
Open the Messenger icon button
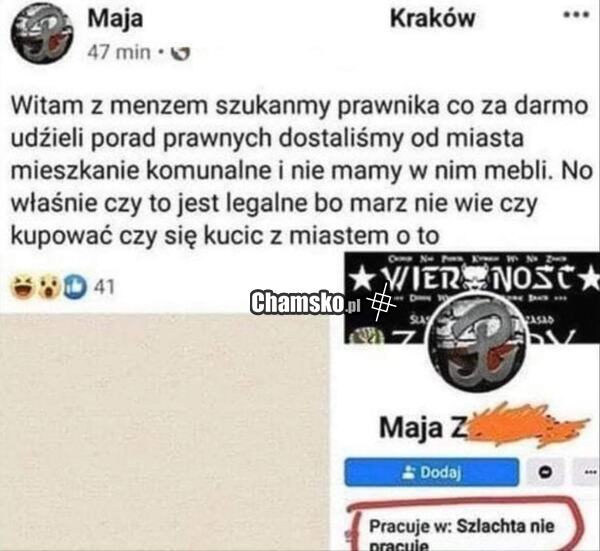click(546, 472)
